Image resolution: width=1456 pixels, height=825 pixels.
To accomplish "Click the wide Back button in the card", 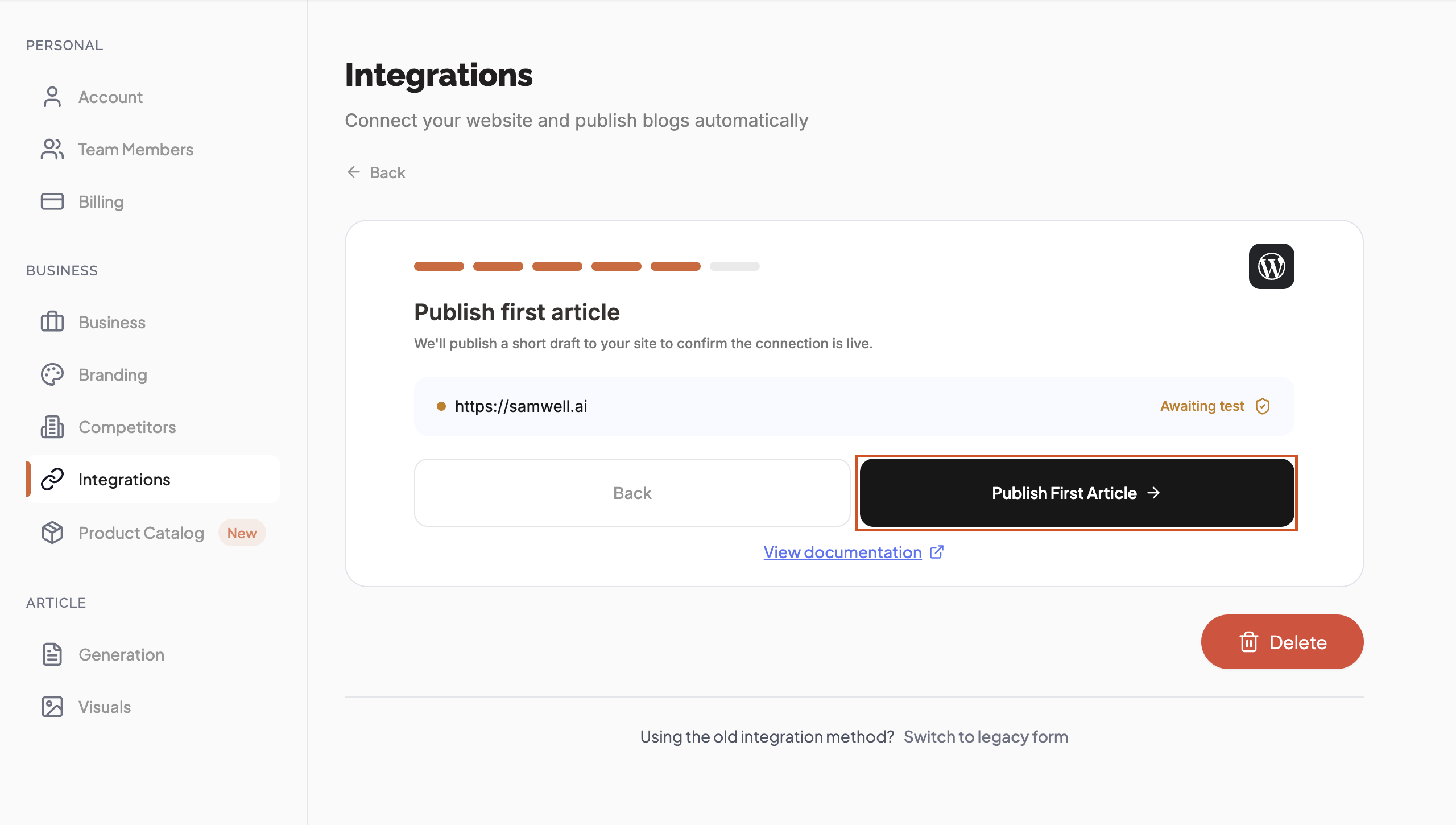I will pyautogui.click(x=632, y=493).
